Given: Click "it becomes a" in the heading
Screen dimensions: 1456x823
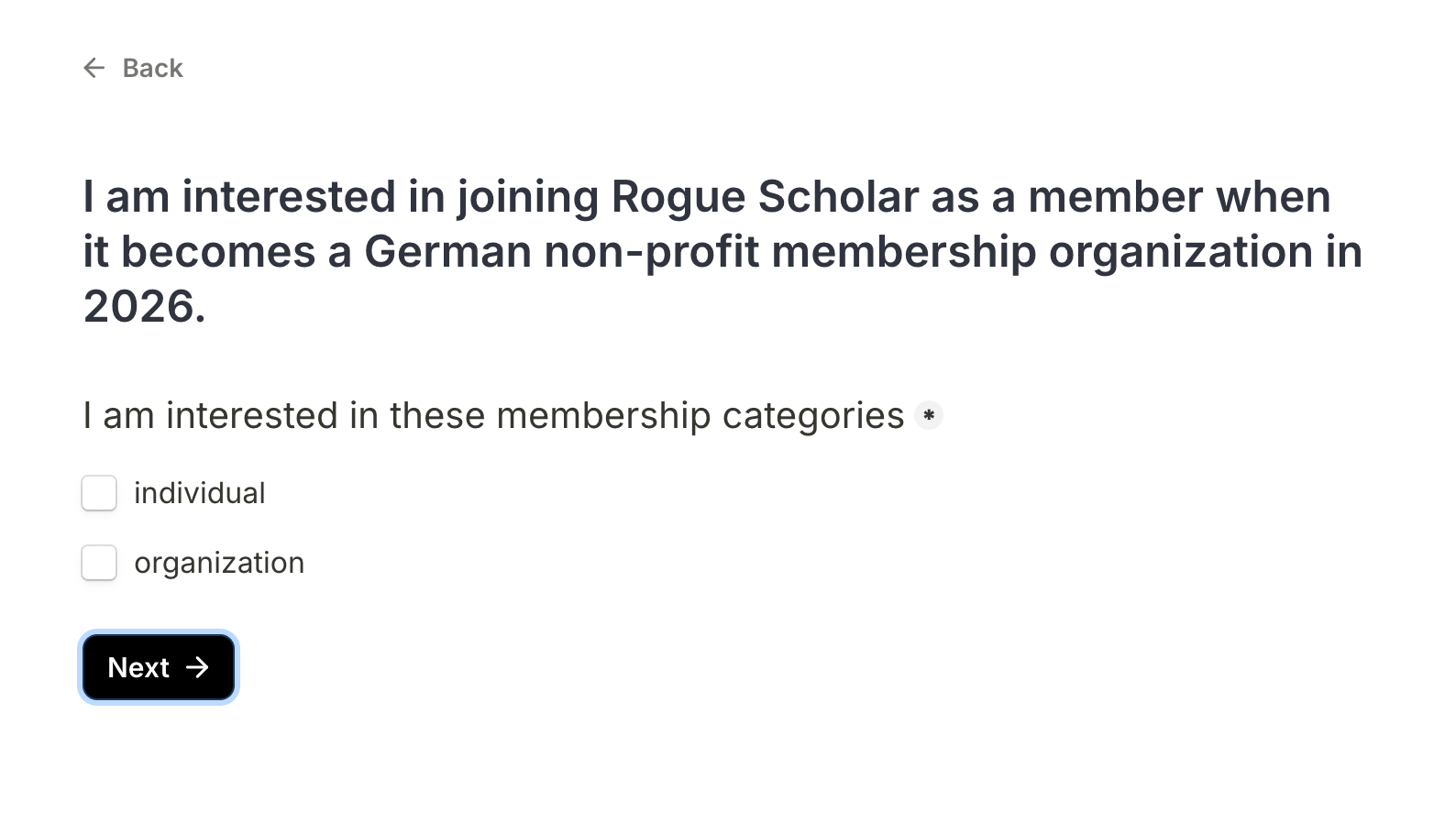Looking at the screenshot, I should (x=217, y=251).
